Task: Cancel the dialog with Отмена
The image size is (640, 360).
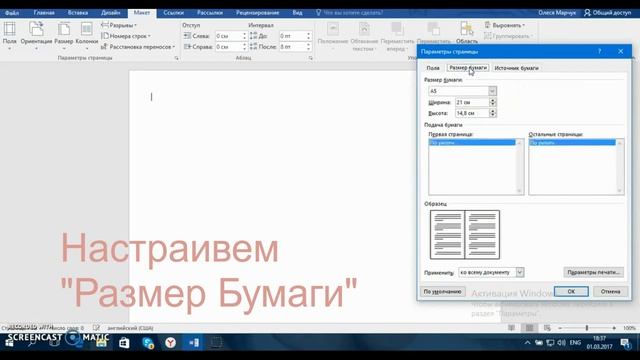Action: pos(610,291)
